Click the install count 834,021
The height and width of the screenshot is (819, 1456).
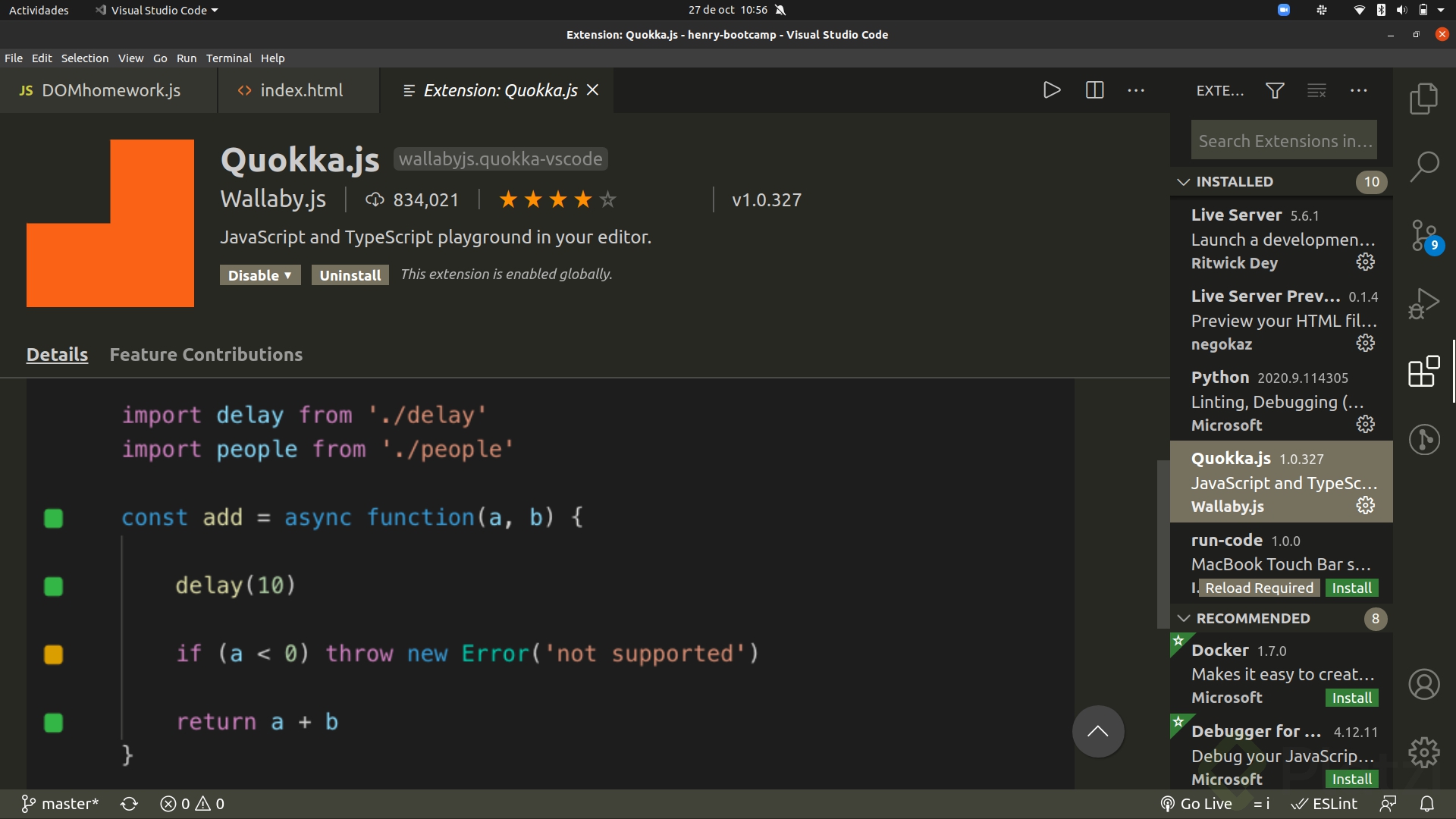coord(413,200)
